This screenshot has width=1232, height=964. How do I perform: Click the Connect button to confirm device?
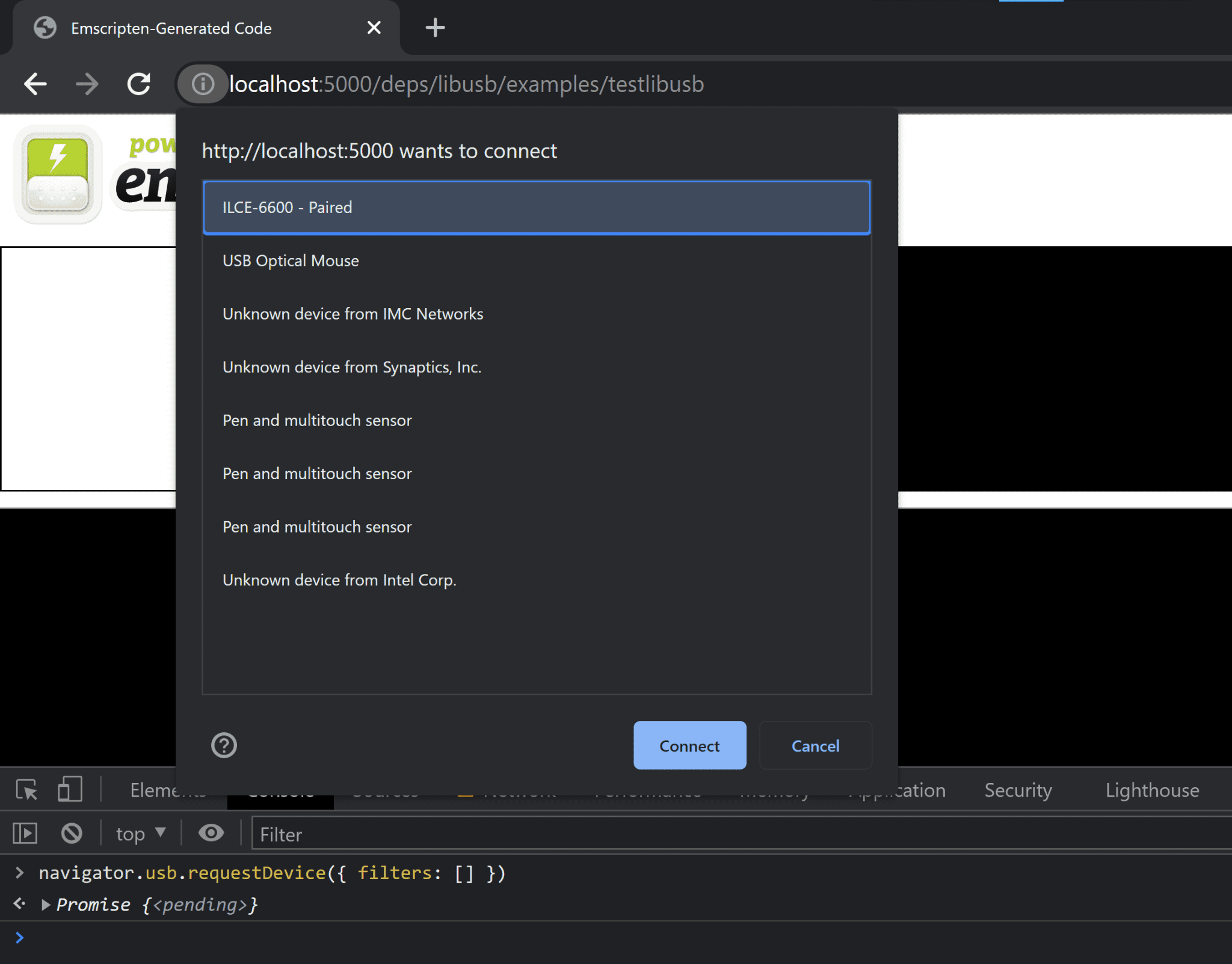690,745
